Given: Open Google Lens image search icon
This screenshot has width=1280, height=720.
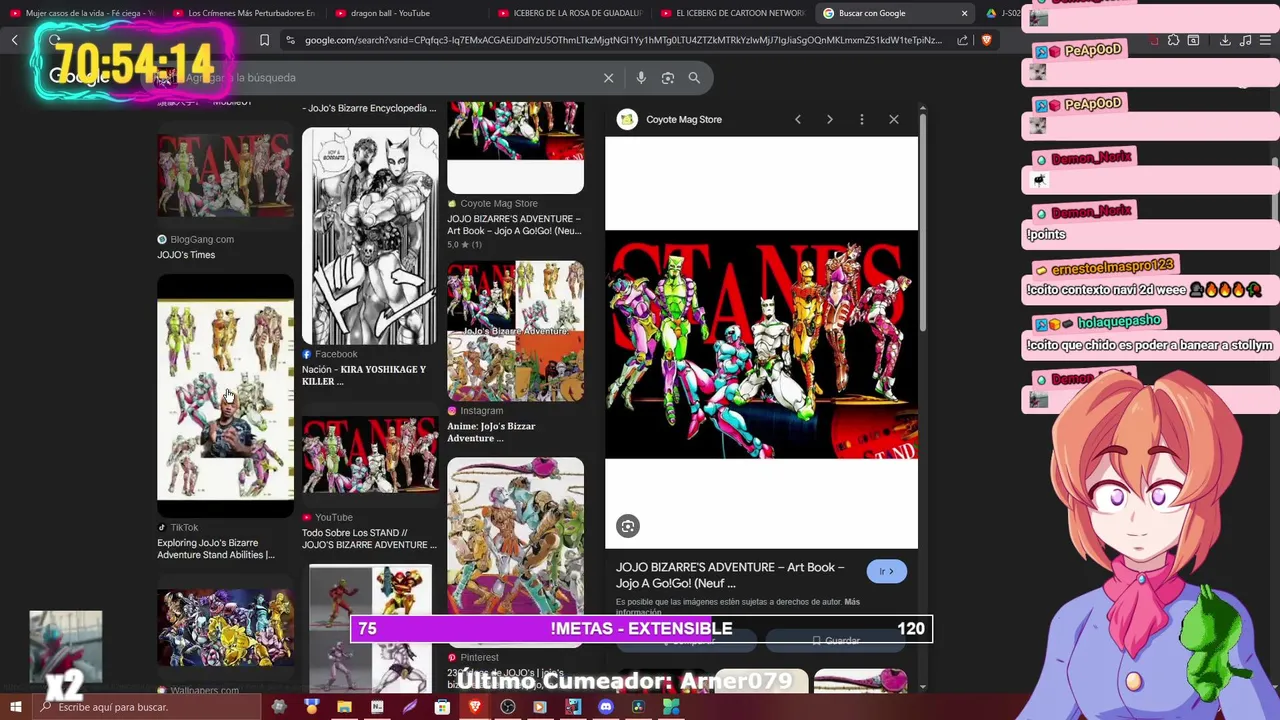Looking at the screenshot, I should click(x=668, y=78).
